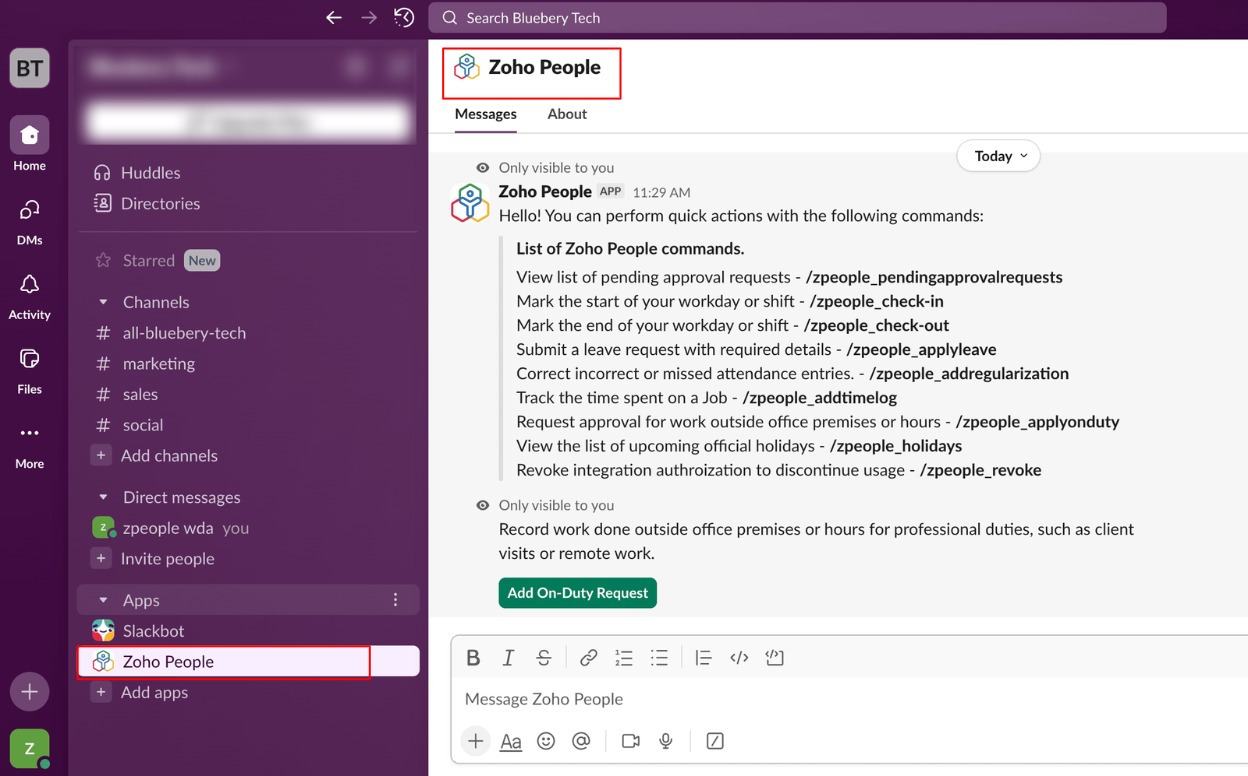
Task: Collapse the Apps section
Action: (102, 600)
